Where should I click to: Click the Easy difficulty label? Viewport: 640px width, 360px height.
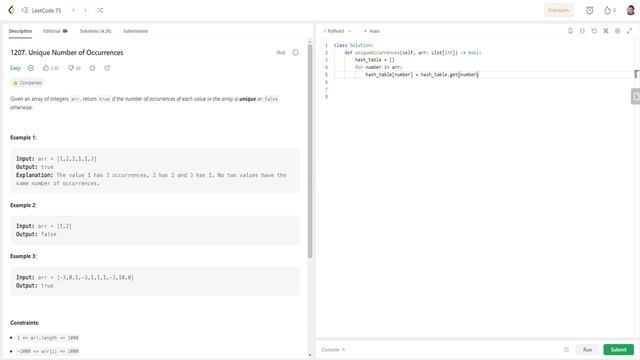(x=15, y=68)
